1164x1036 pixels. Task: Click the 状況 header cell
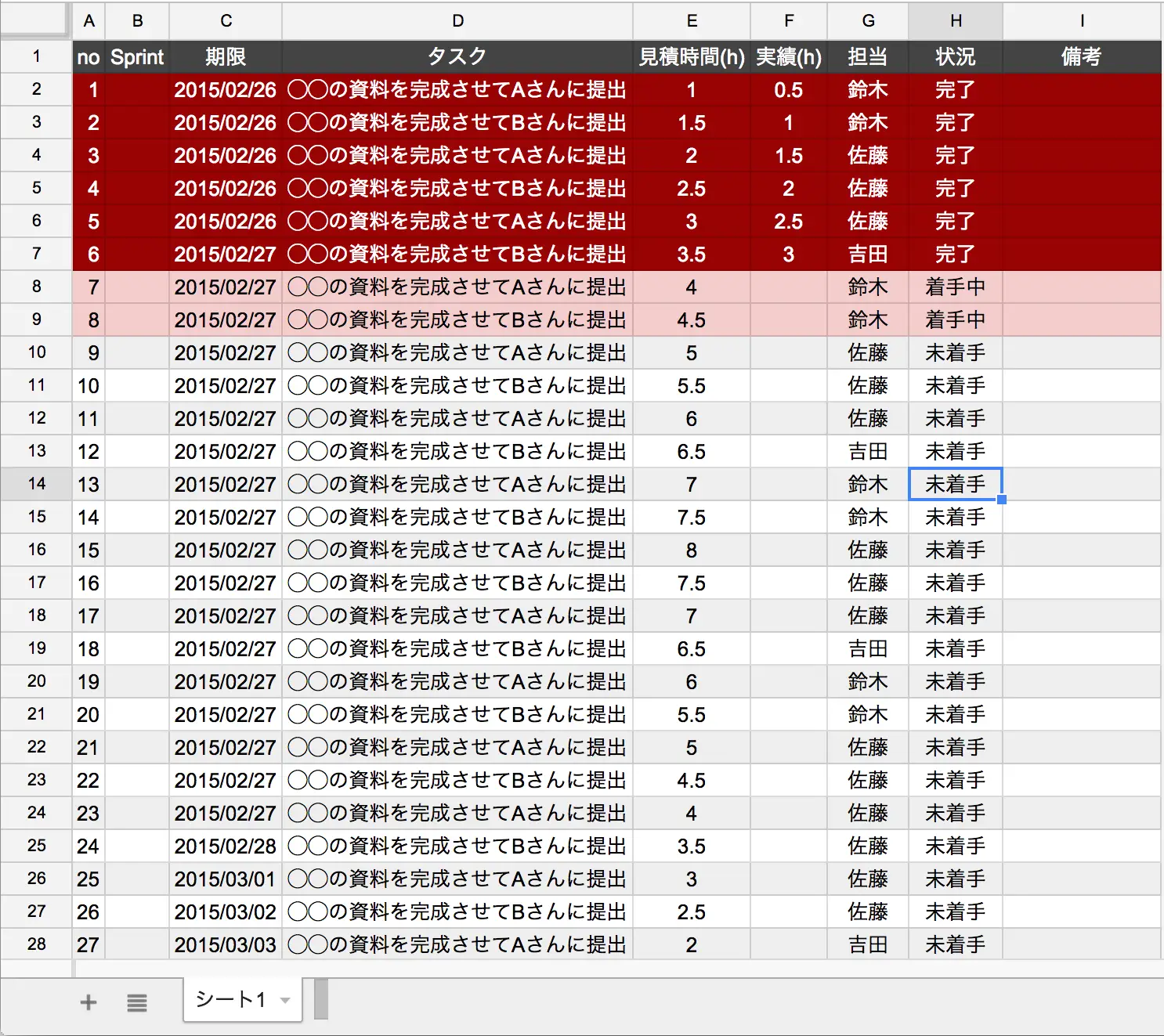[x=956, y=56]
